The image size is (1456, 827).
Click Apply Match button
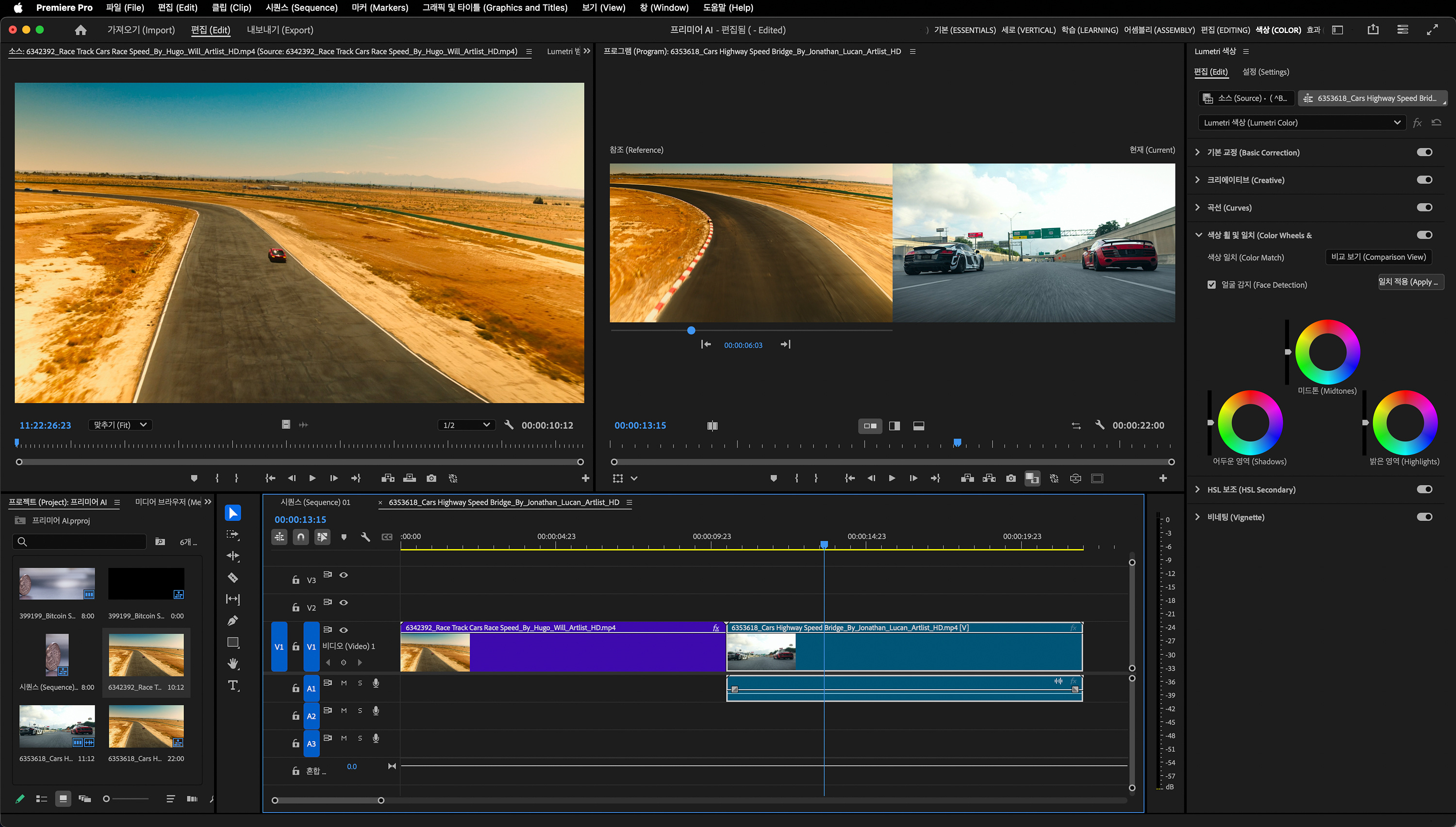click(1410, 282)
